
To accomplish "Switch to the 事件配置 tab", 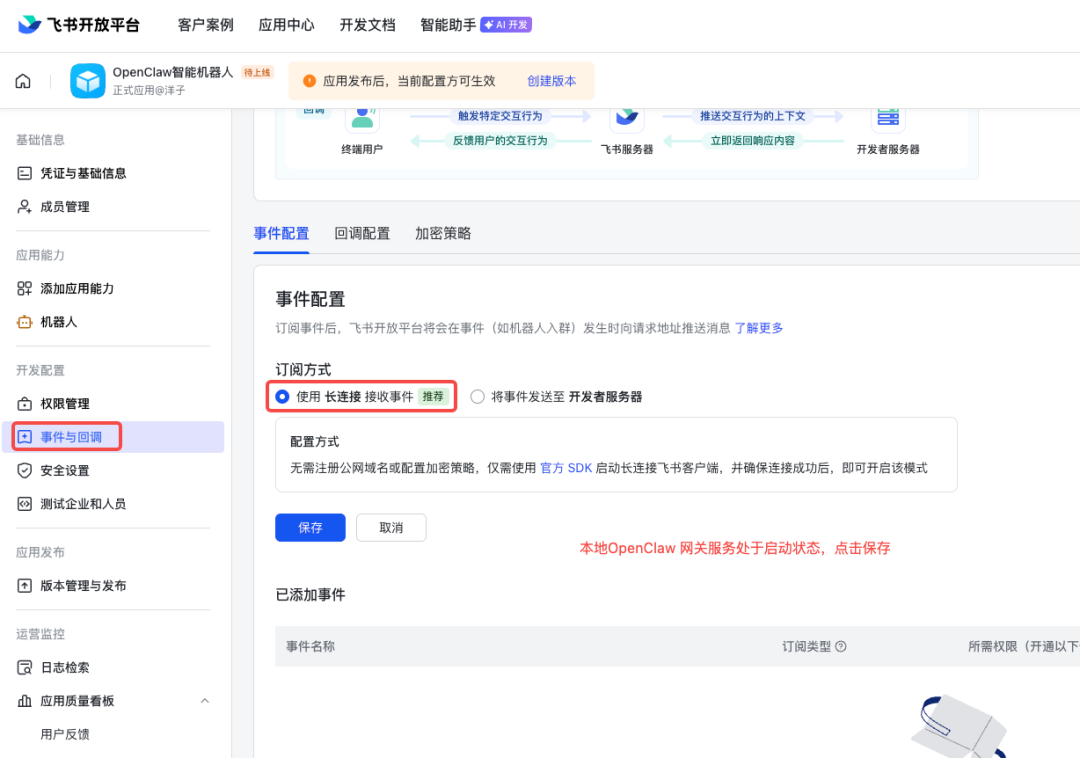I will point(281,233).
